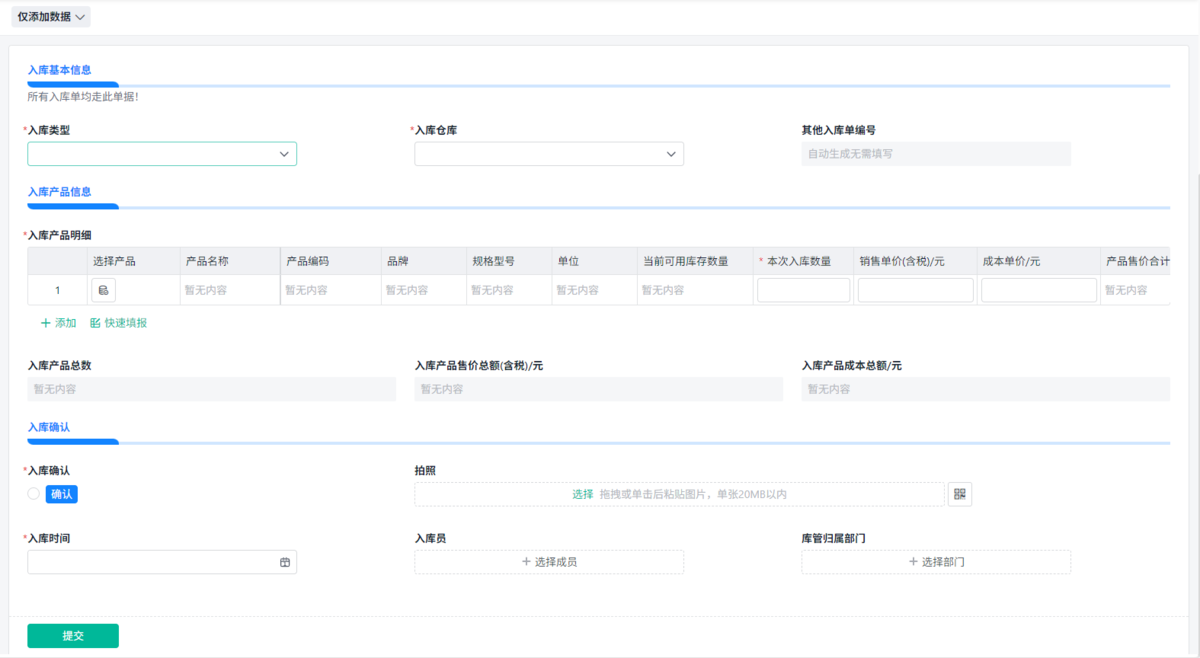Select the 确认 radio button
The image size is (1200, 658).
(x=34, y=494)
